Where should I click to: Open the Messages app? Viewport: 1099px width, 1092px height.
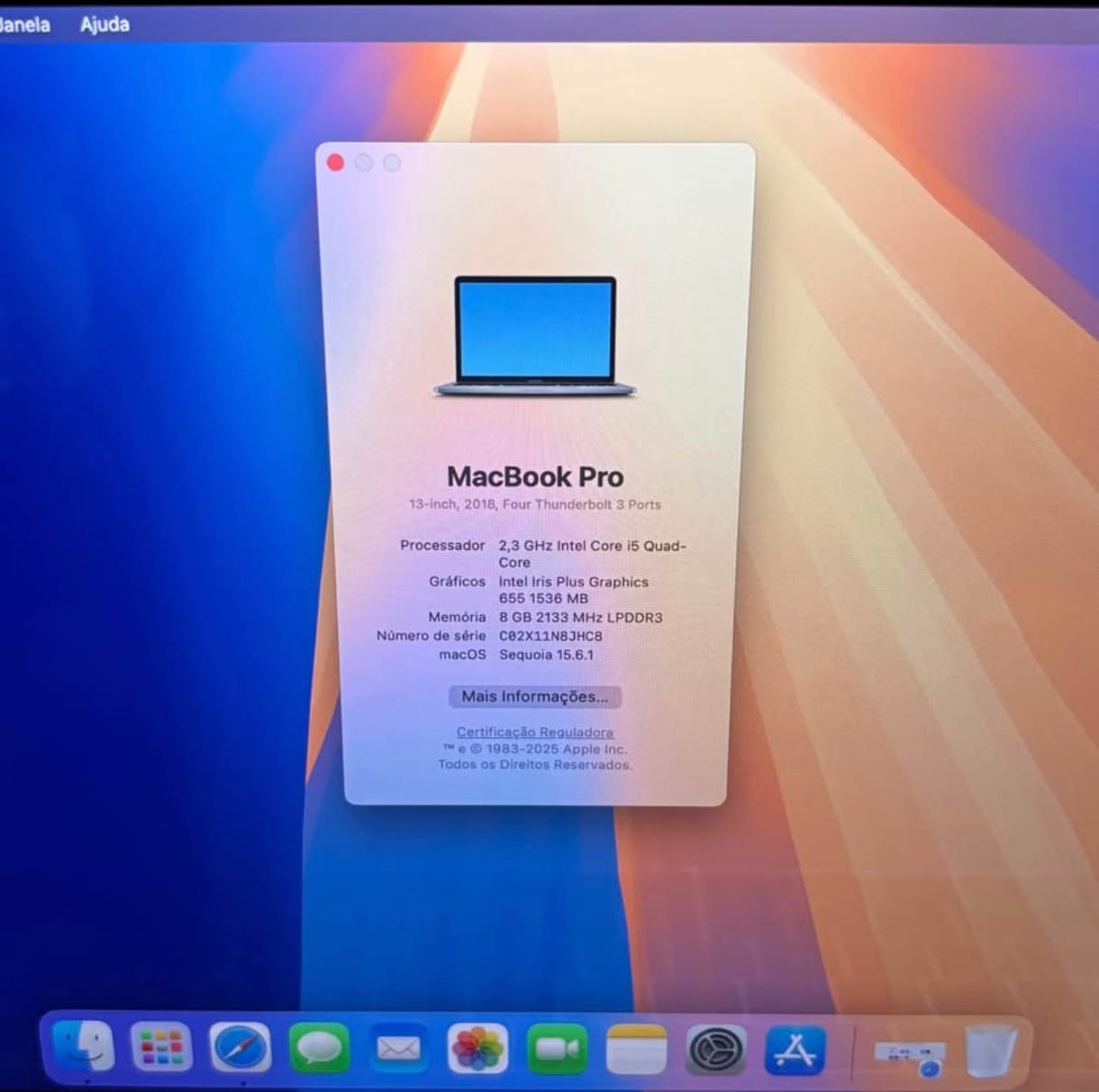(x=319, y=1048)
